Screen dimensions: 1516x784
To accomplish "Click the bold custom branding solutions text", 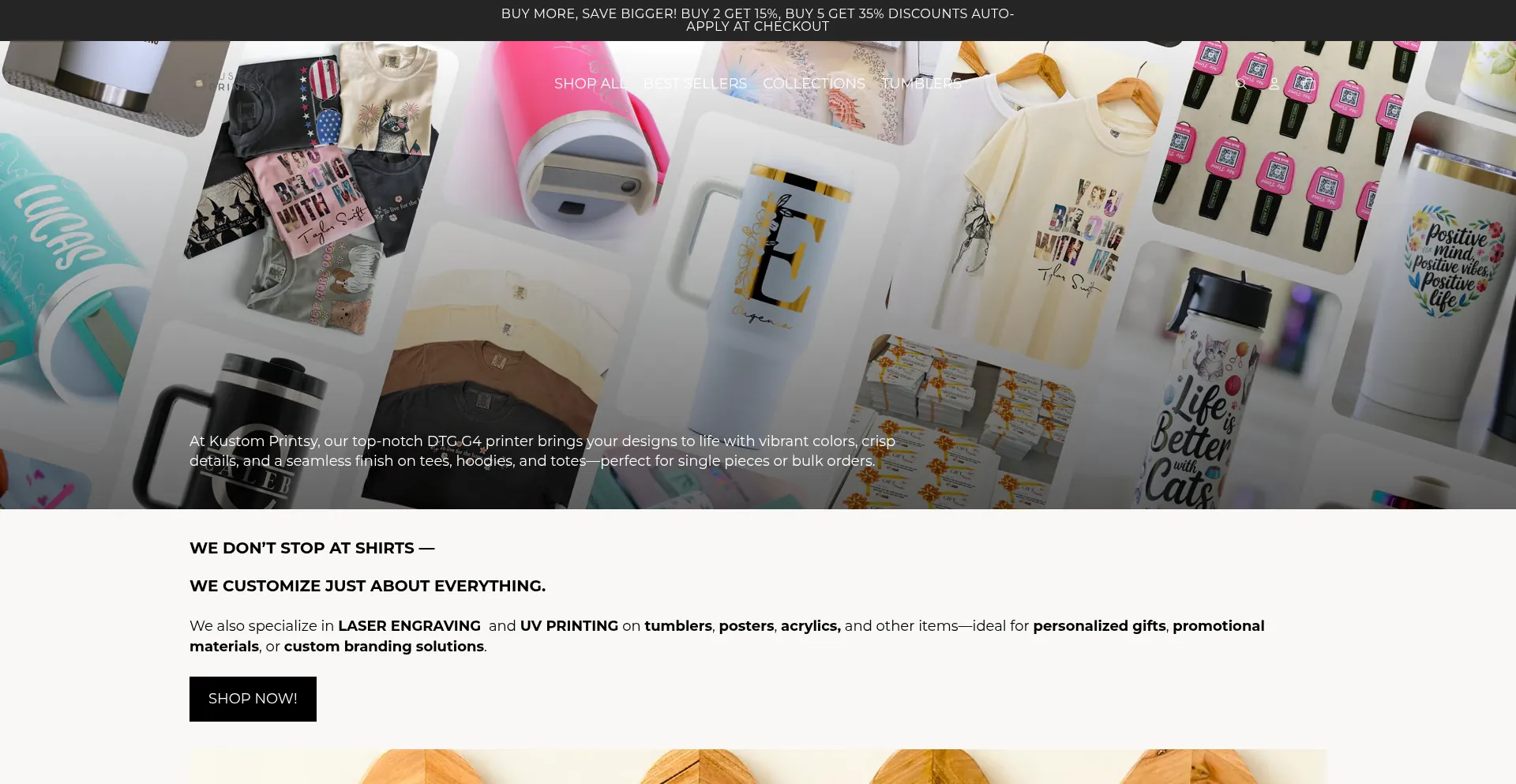I will click(384, 647).
